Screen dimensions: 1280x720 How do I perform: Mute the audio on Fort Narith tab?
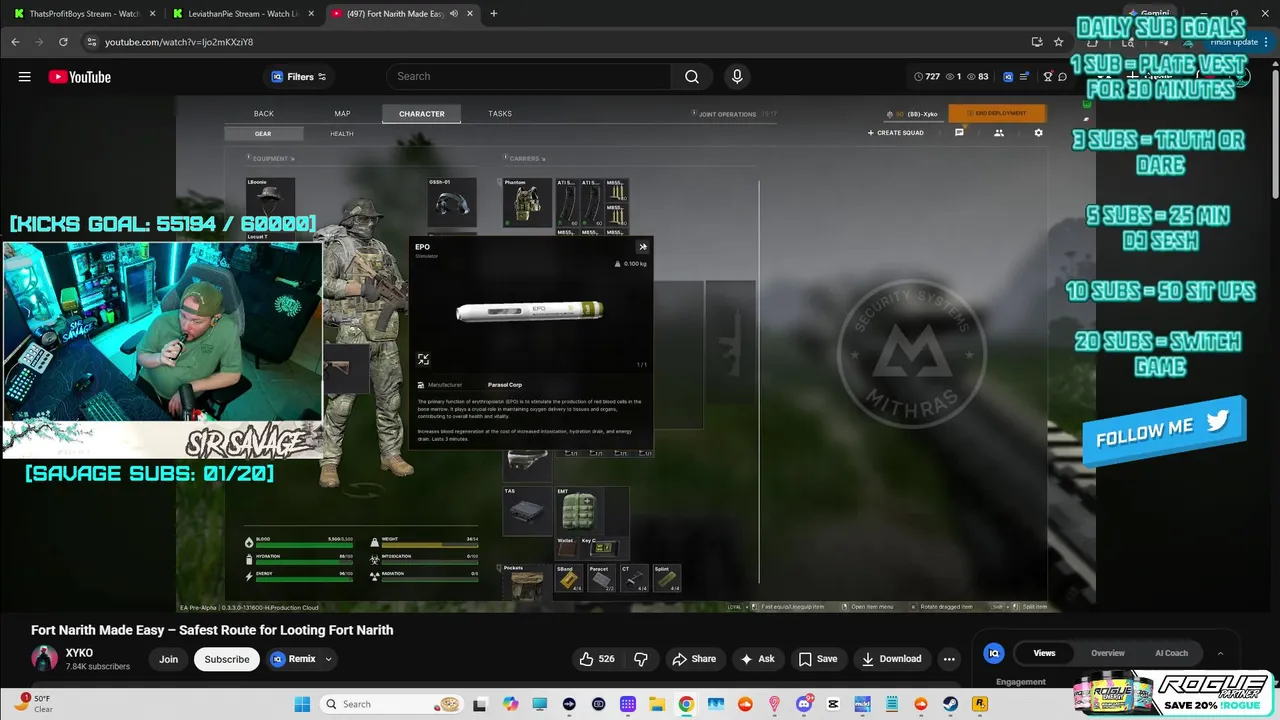coord(454,14)
